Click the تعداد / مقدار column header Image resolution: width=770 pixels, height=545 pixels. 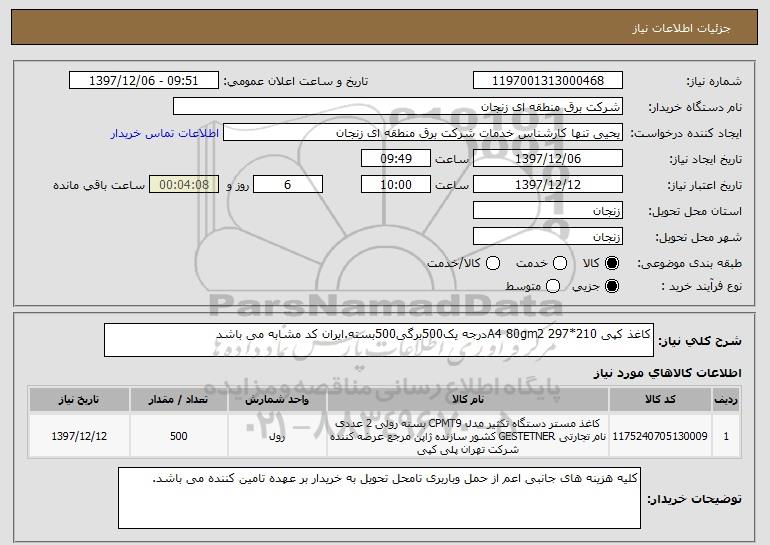pos(178,400)
